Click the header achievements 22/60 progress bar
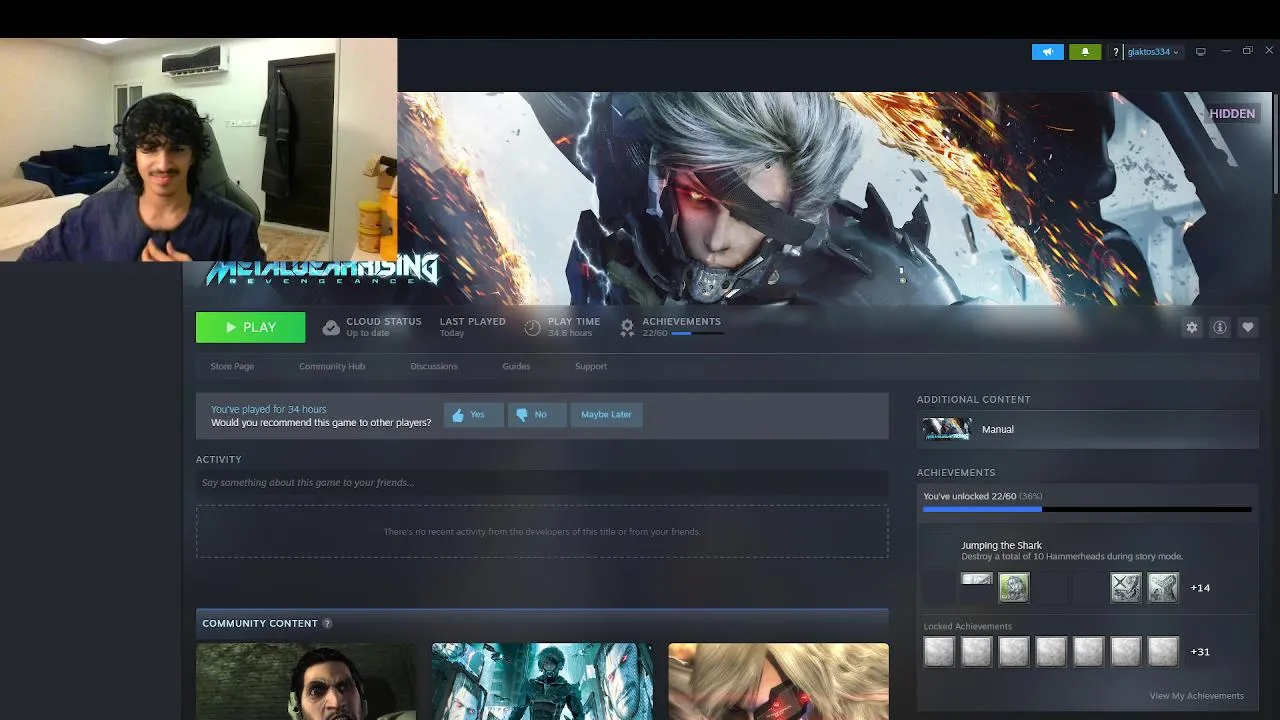The image size is (1280, 720). pyautogui.click(x=696, y=333)
